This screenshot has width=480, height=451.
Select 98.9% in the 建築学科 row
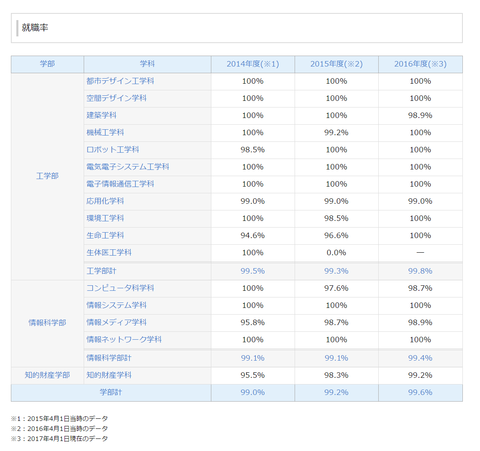(x=420, y=115)
